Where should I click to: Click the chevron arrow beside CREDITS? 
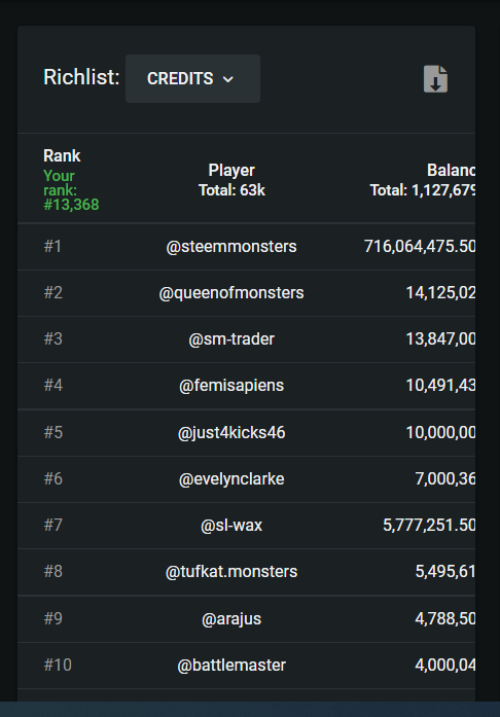pyautogui.click(x=228, y=79)
